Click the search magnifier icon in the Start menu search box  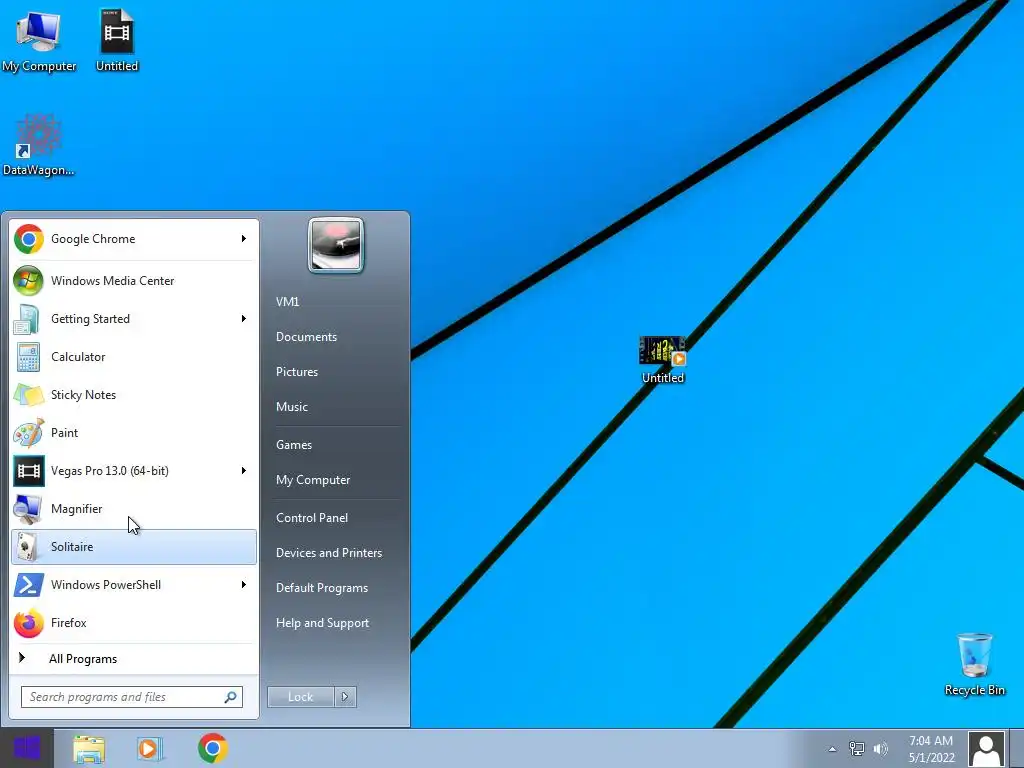point(231,697)
